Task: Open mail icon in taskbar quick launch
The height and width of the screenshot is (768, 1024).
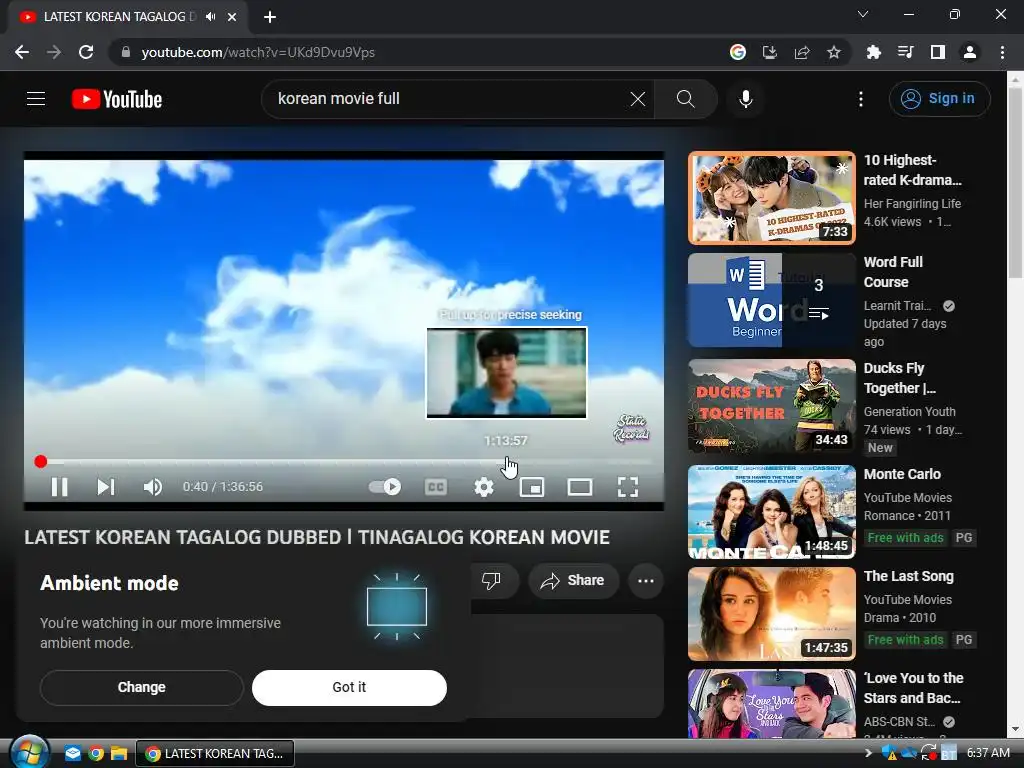Action: coord(72,754)
